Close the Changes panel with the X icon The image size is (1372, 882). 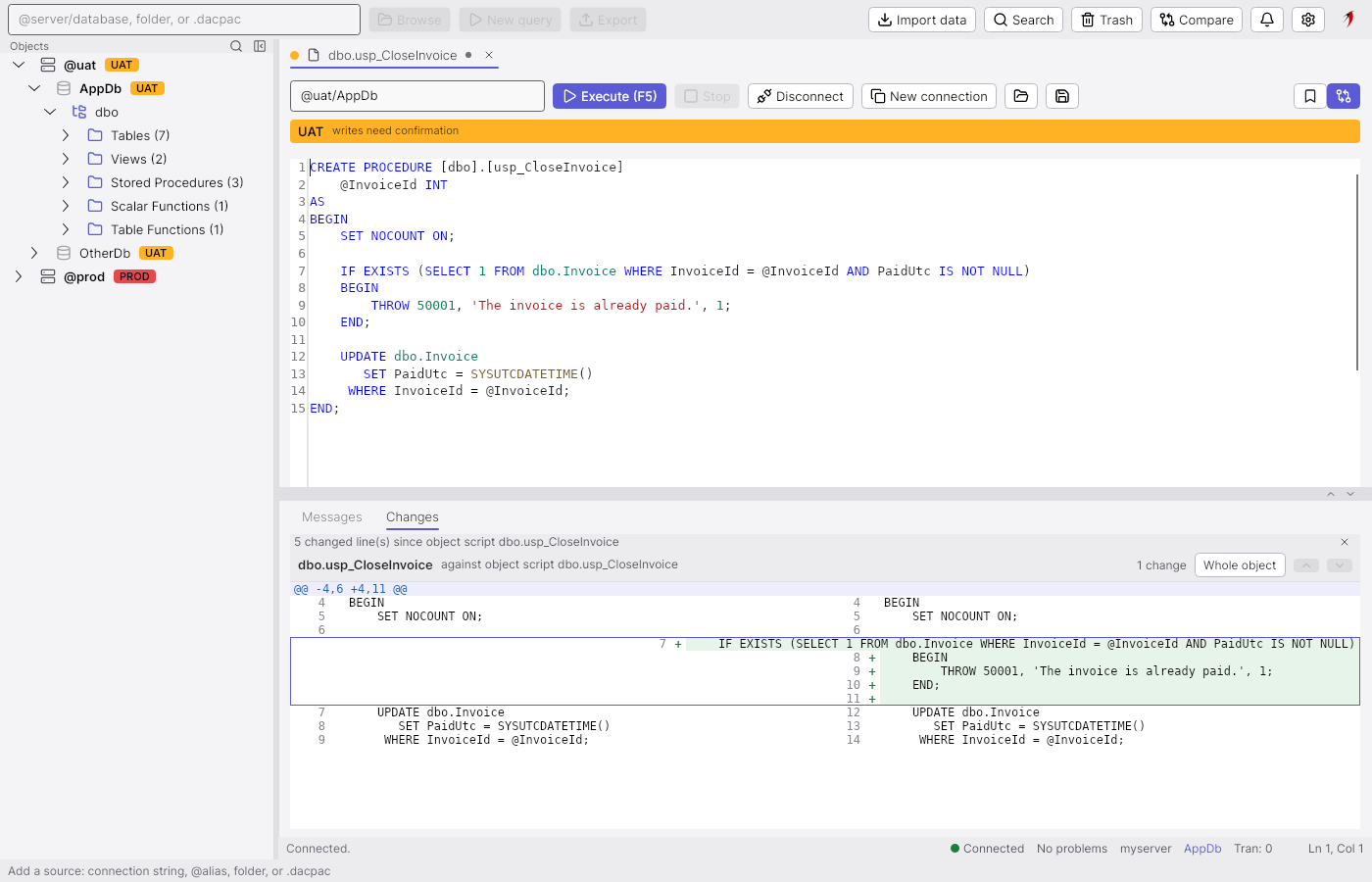(1345, 542)
